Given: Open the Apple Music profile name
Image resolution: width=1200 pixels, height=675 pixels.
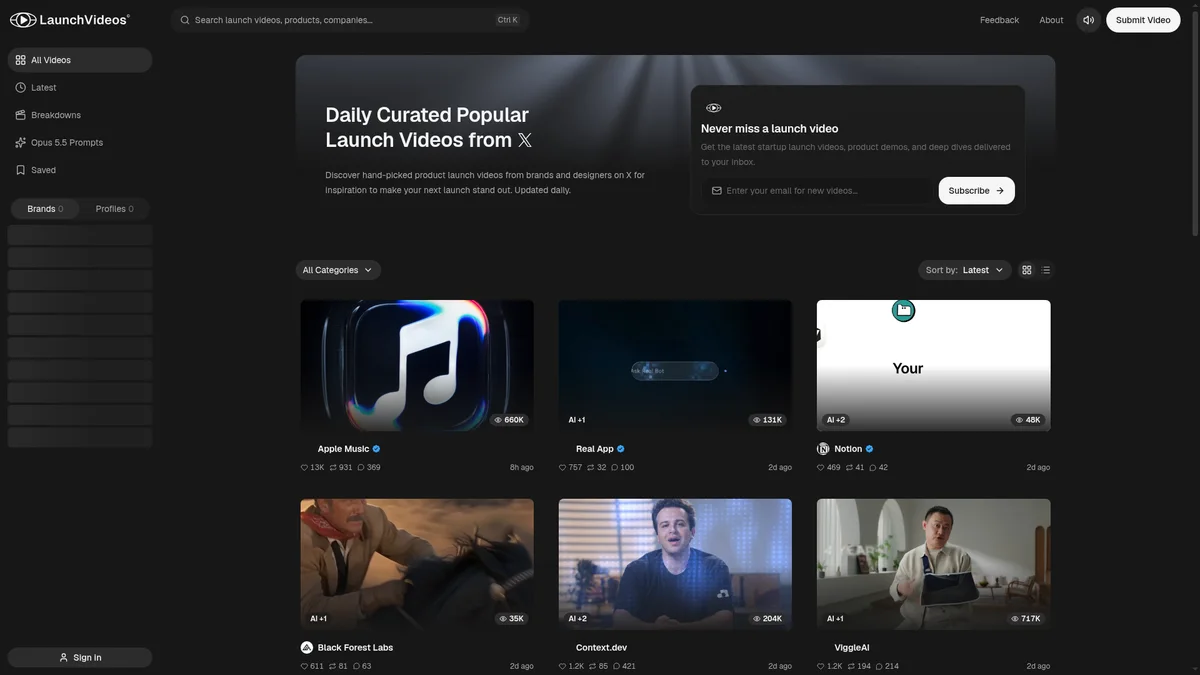Looking at the screenshot, I should [343, 449].
